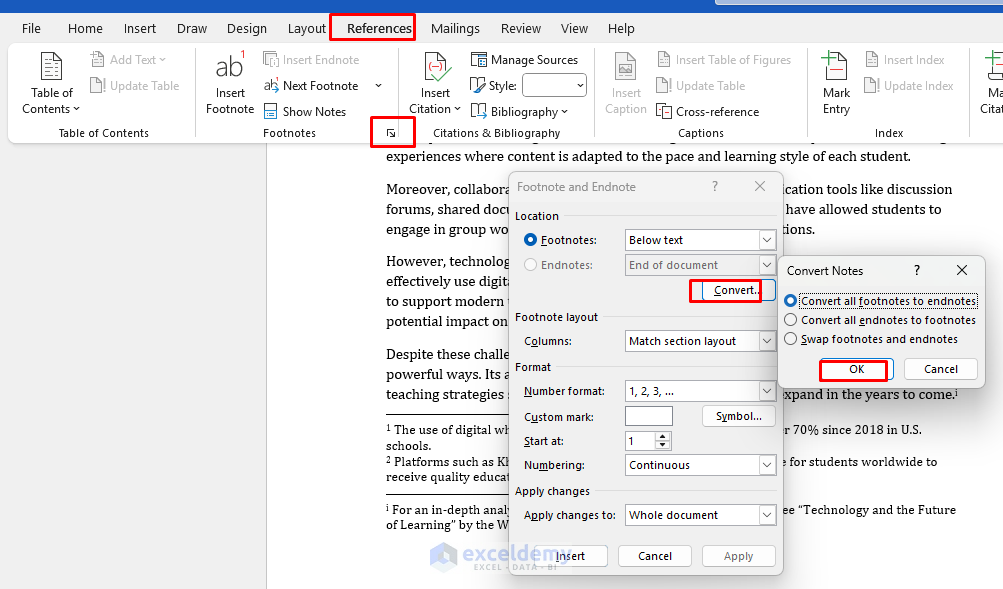This screenshot has height=589, width=1003.
Task: Click Insert in Footnote and Endnote dialog
Action: 571,556
